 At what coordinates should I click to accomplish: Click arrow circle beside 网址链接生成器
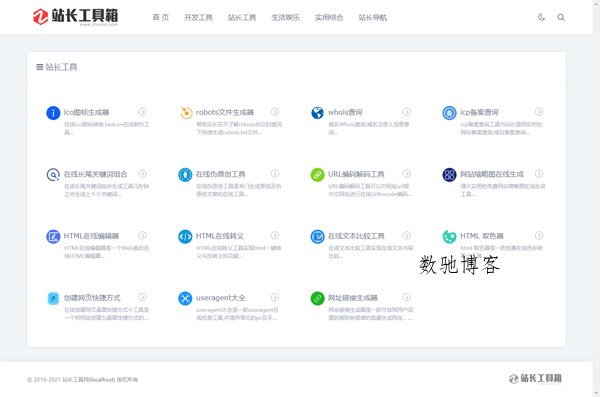tap(407, 297)
